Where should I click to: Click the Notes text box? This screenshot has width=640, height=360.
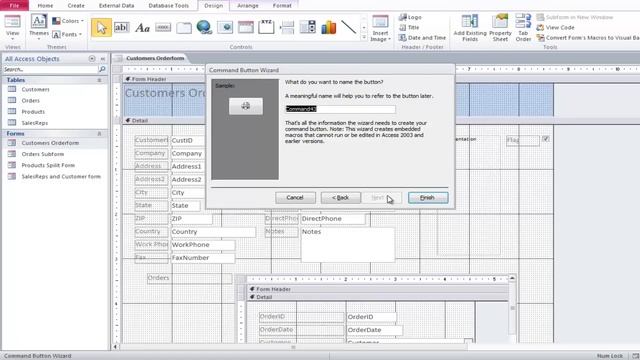[x=348, y=244]
